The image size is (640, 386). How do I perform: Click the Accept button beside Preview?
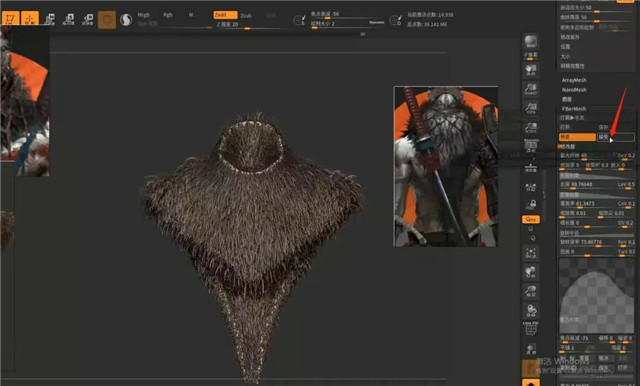pyautogui.click(x=616, y=138)
